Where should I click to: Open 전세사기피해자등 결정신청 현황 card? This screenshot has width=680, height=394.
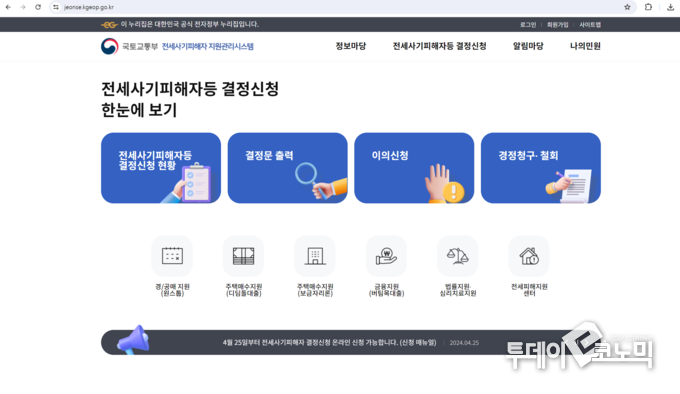coord(161,168)
